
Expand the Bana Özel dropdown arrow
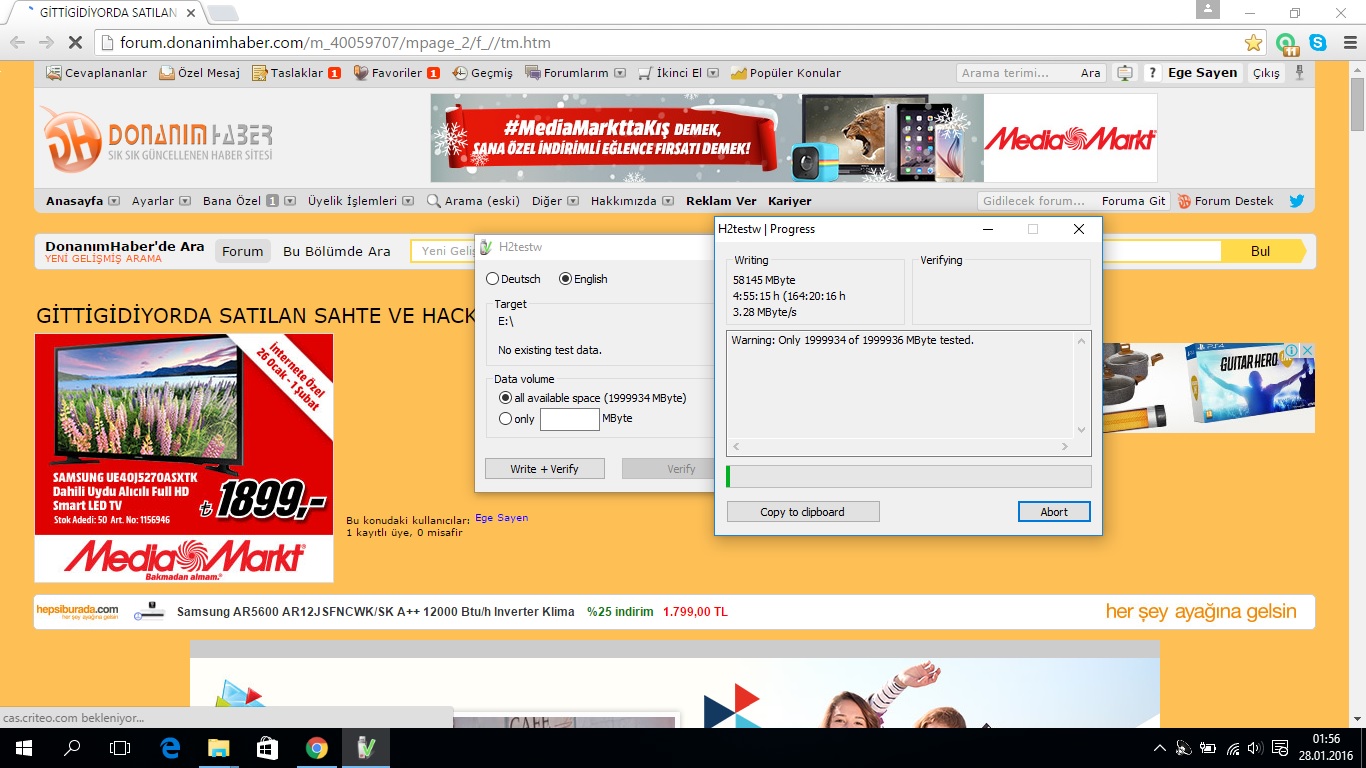pos(290,201)
